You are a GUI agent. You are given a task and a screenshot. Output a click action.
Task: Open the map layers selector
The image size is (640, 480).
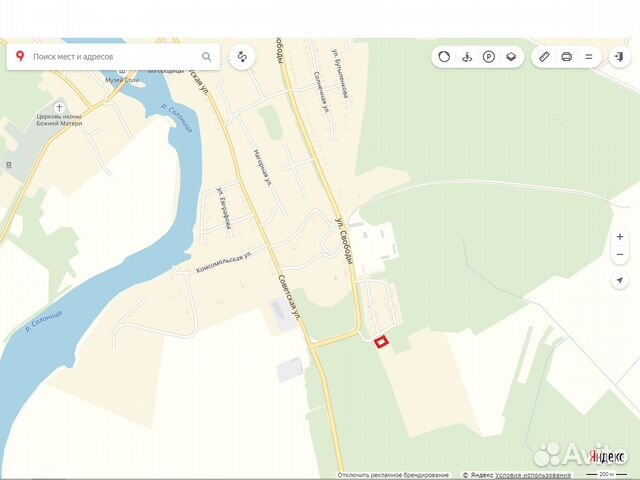point(511,57)
